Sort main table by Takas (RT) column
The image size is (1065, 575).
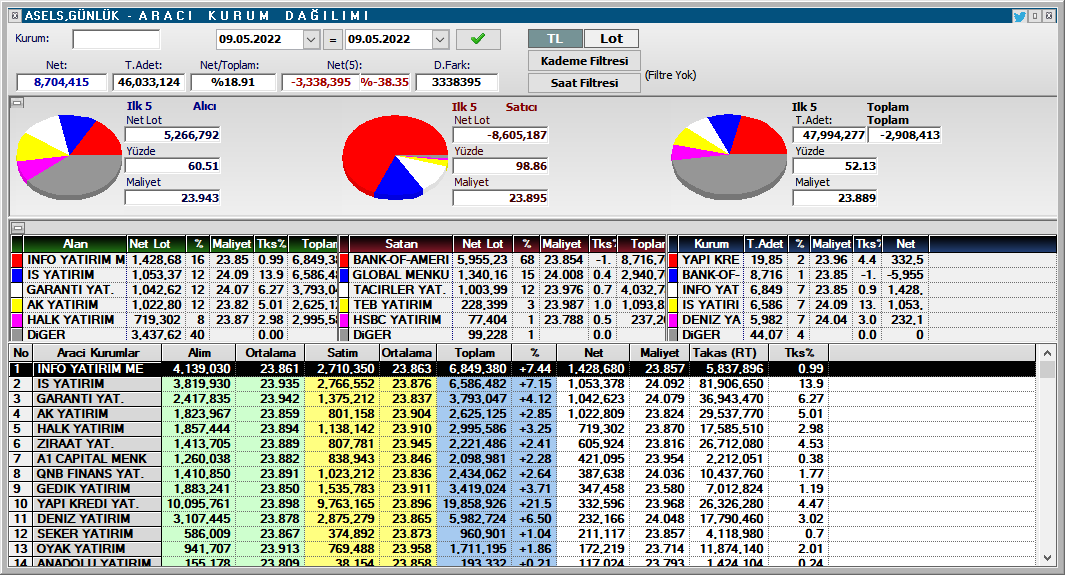[729, 353]
